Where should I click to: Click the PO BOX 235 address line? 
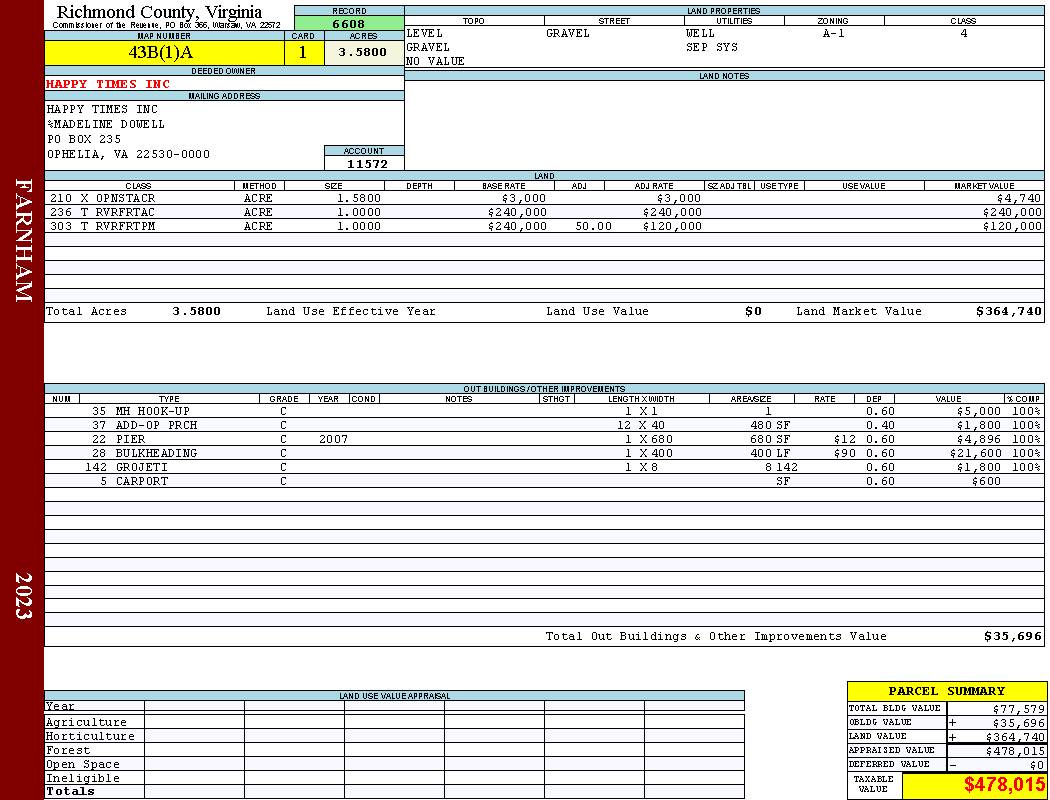pyautogui.click(x=84, y=139)
